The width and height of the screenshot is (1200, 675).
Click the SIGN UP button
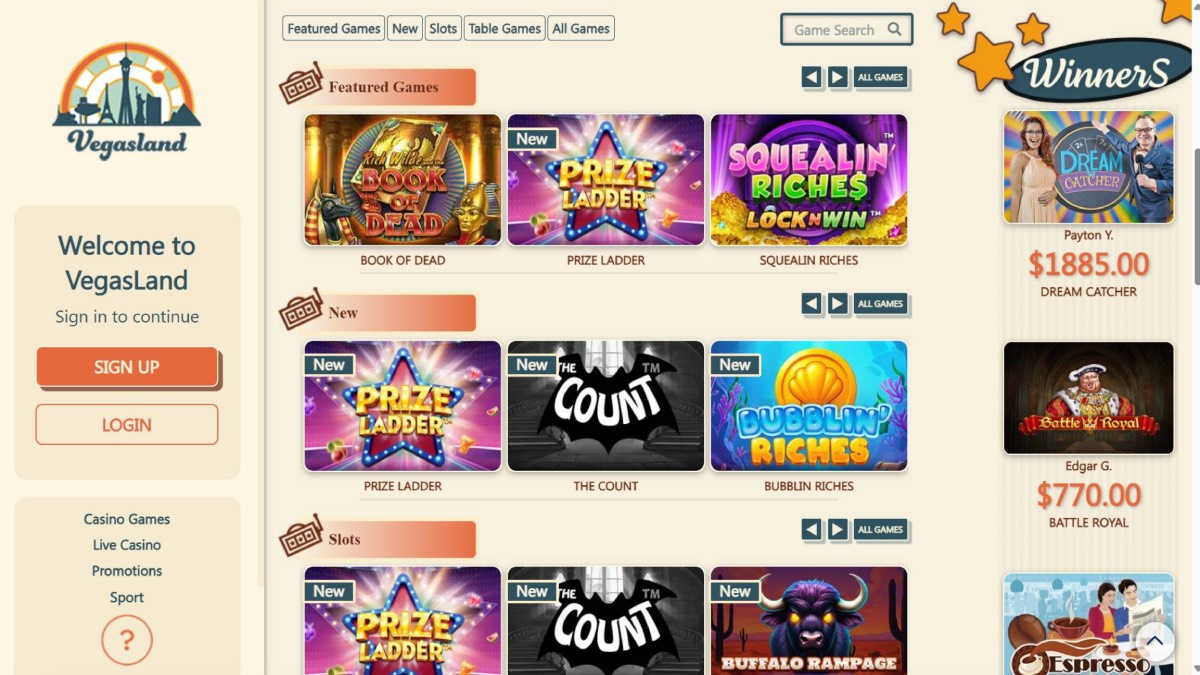(x=127, y=367)
